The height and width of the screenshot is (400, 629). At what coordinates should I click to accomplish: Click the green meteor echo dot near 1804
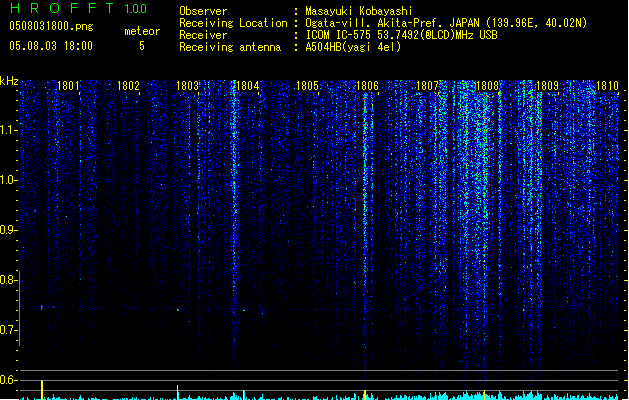(x=244, y=310)
